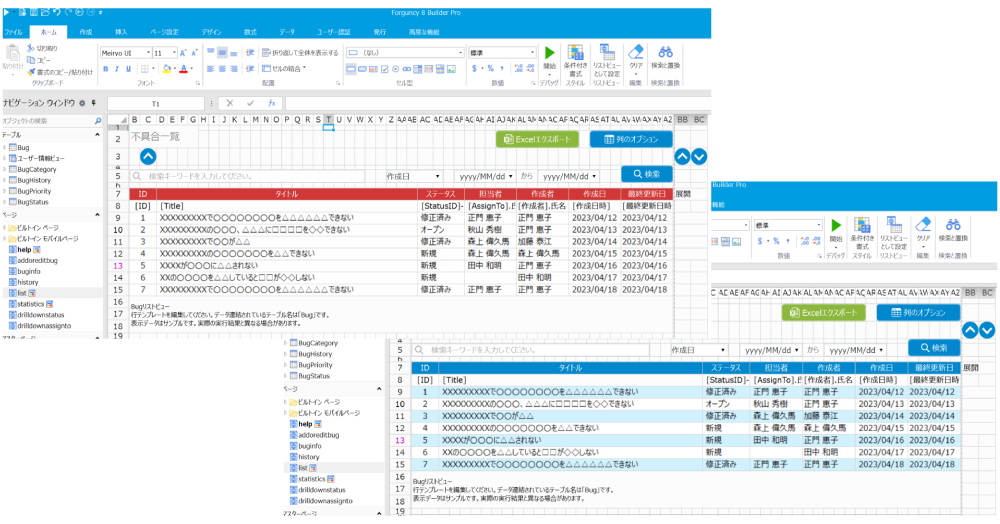Toggle Bold formatting in the font group

click(105, 69)
